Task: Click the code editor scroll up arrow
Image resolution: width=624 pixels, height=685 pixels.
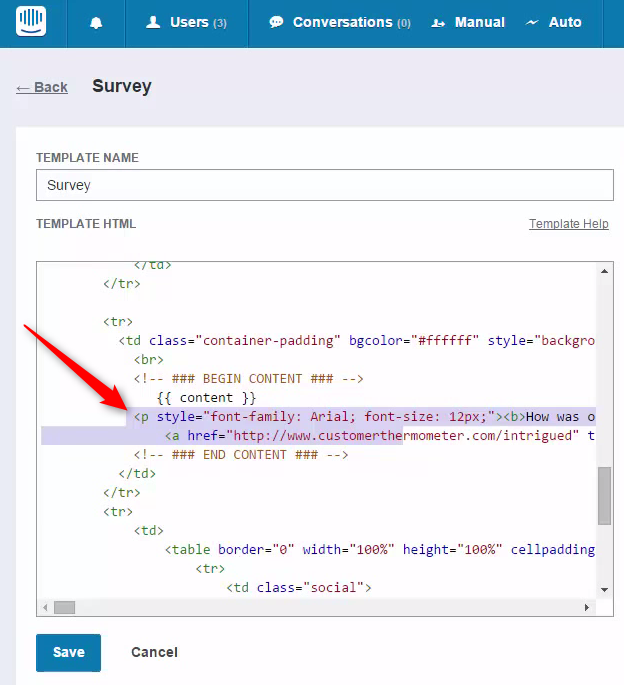Action: coord(604,271)
